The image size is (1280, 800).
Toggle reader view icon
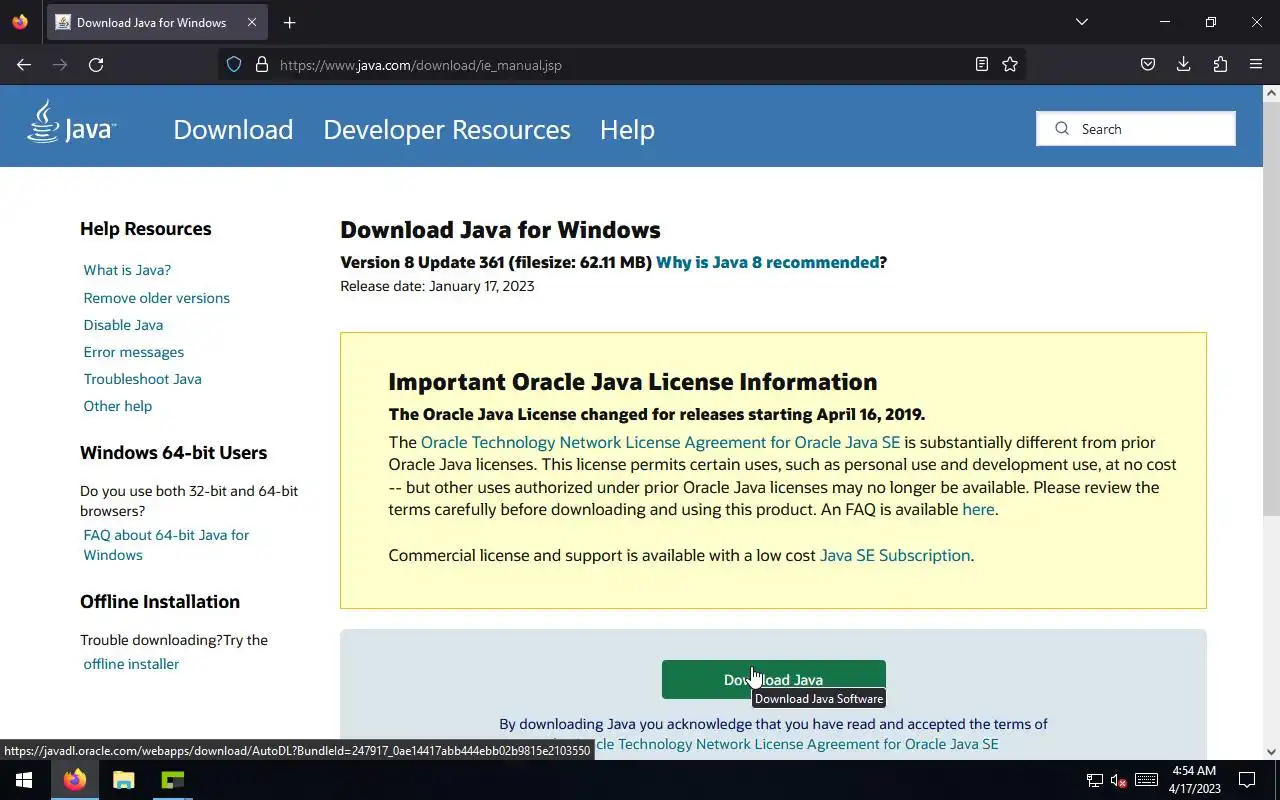tap(982, 65)
